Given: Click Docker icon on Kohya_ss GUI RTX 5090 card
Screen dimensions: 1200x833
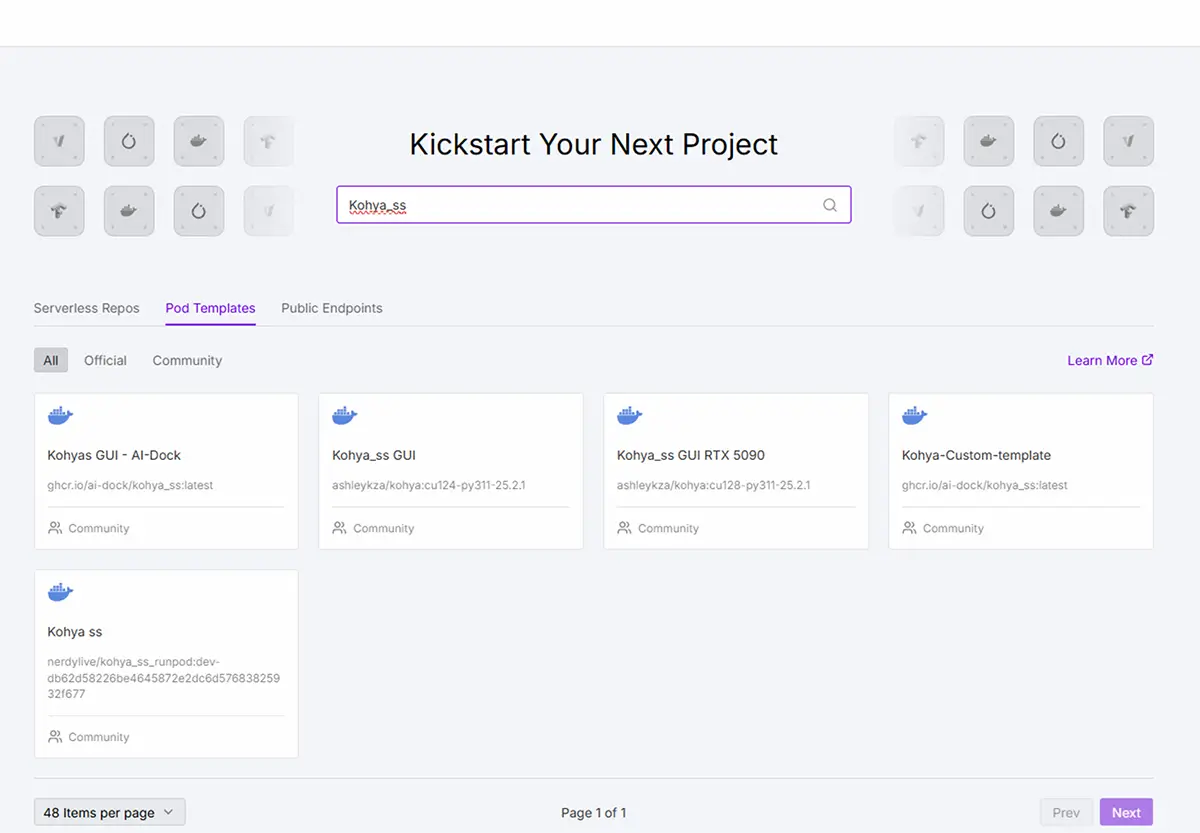Looking at the screenshot, I should 630,415.
